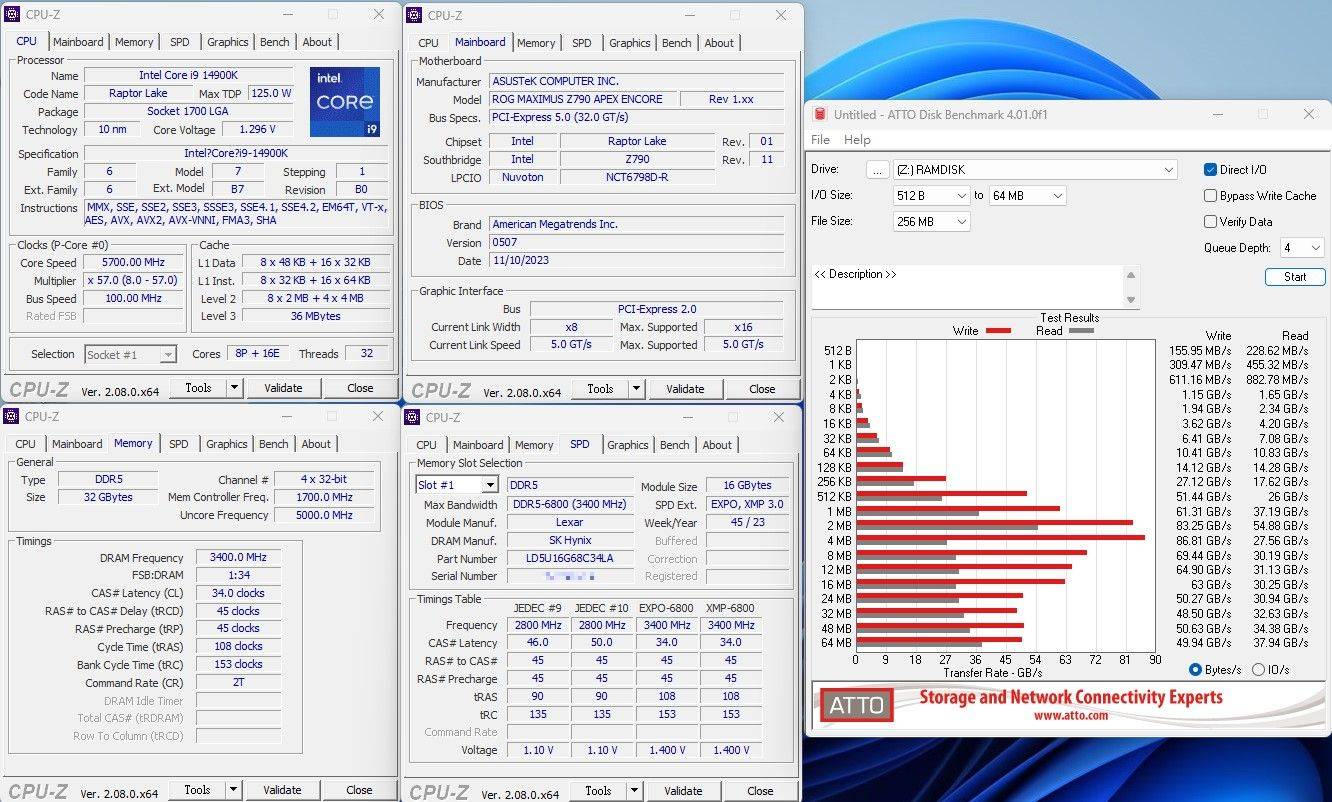The image size is (1332, 802).
Task: Click the Description text field
Action: point(968,287)
